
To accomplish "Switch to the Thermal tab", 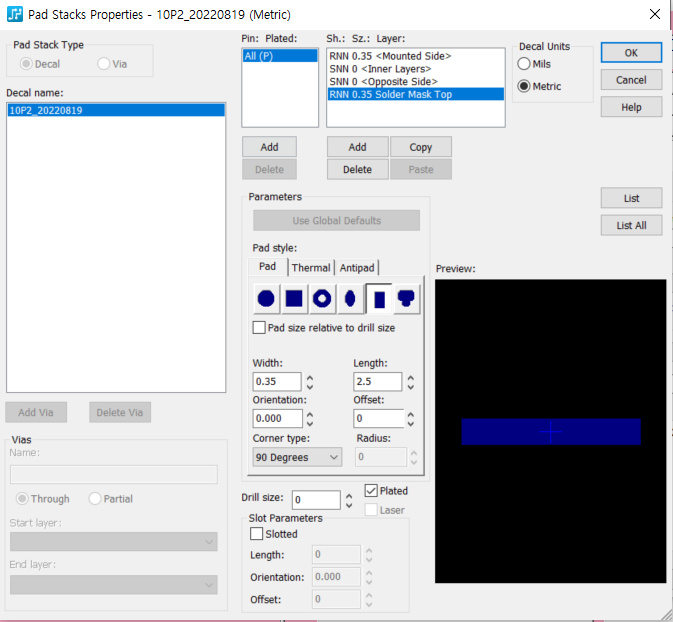I will click(x=311, y=268).
